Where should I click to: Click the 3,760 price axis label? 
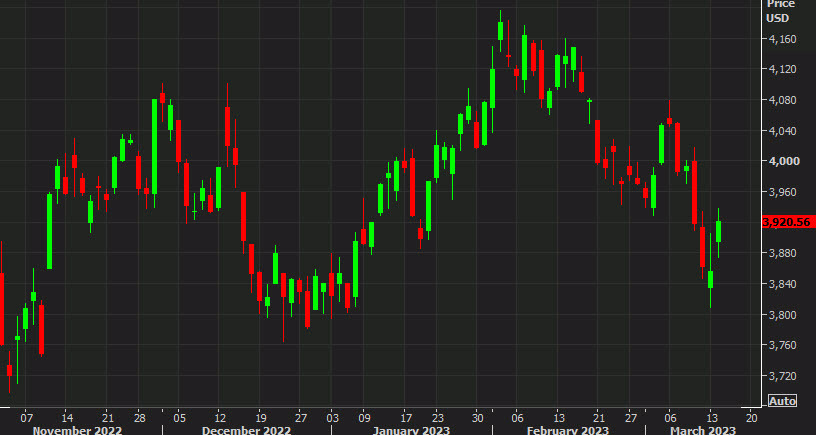(784, 346)
